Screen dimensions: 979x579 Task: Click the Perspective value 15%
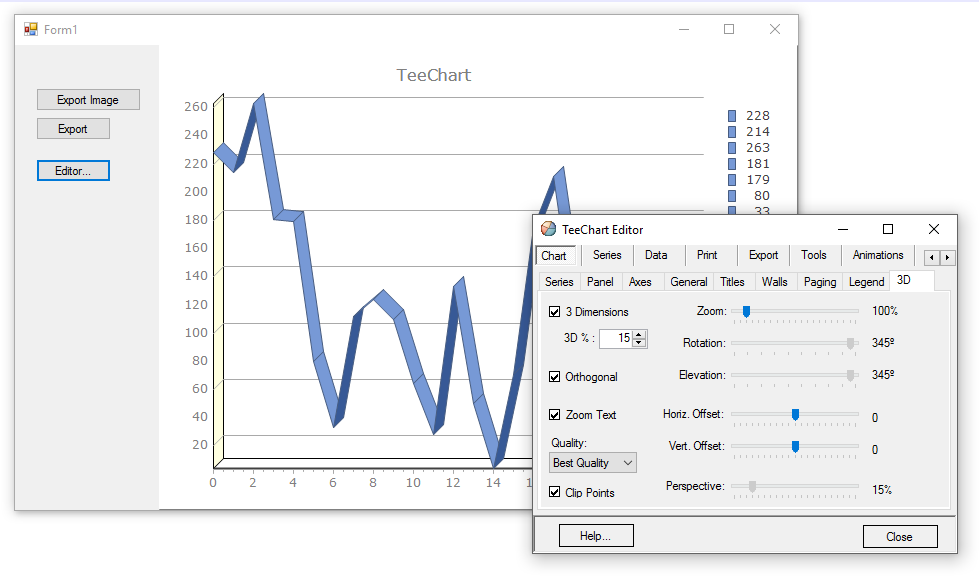coord(882,490)
